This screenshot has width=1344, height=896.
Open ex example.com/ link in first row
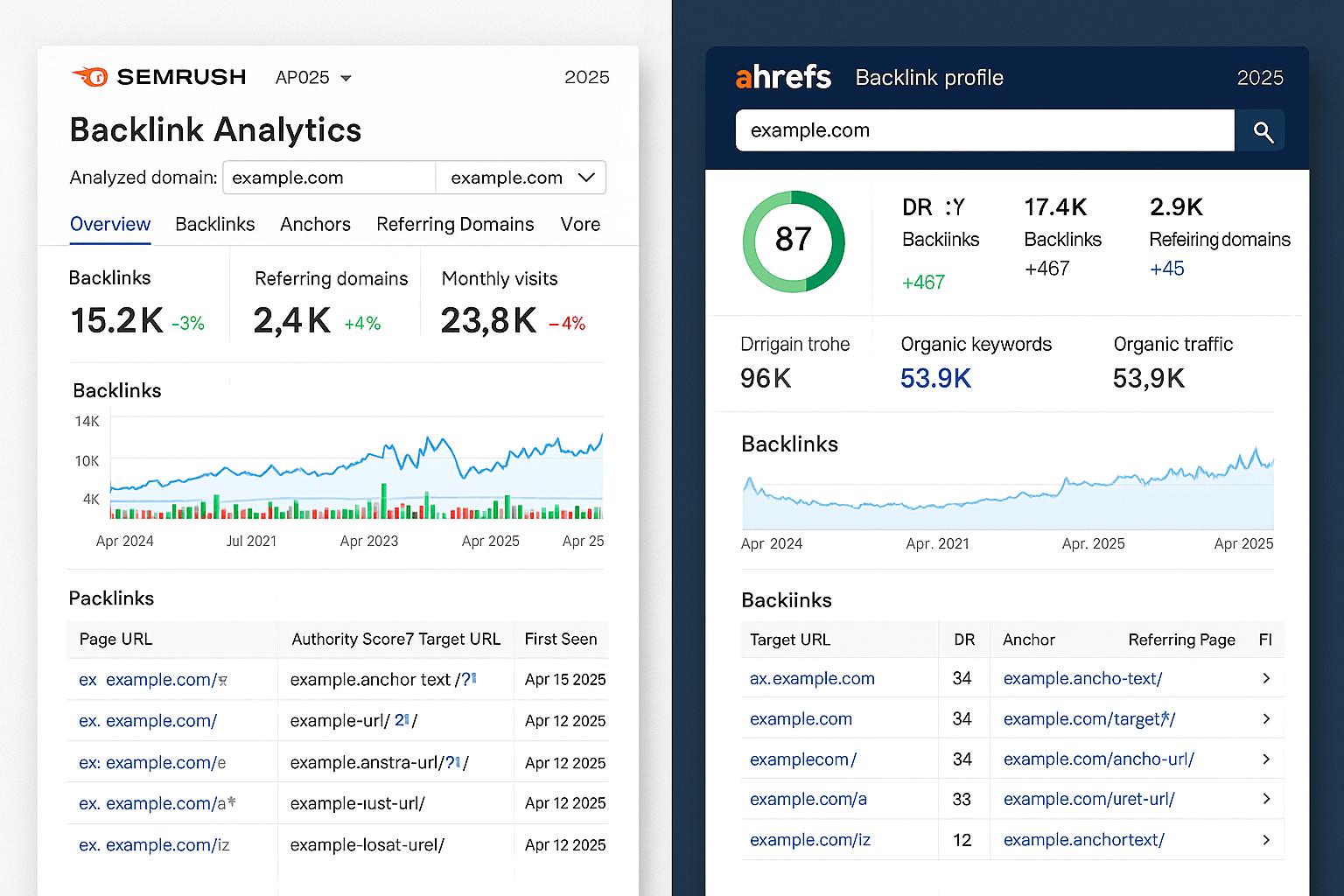153,680
